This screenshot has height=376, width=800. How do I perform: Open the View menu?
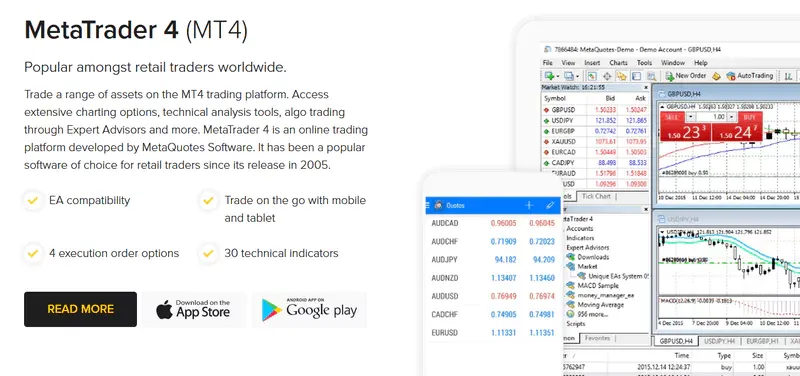tap(568, 63)
